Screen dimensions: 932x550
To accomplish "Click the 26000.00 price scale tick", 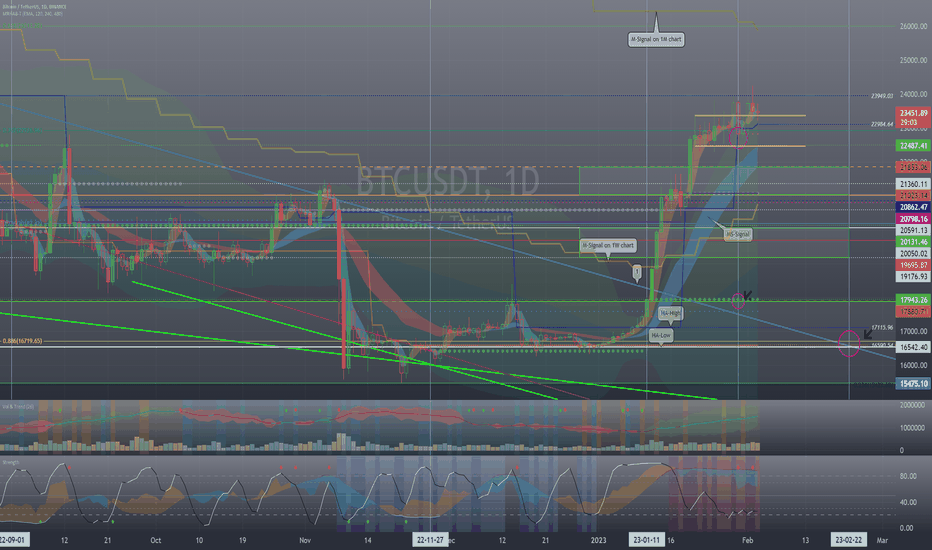I will pyautogui.click(x=914, y=26).
